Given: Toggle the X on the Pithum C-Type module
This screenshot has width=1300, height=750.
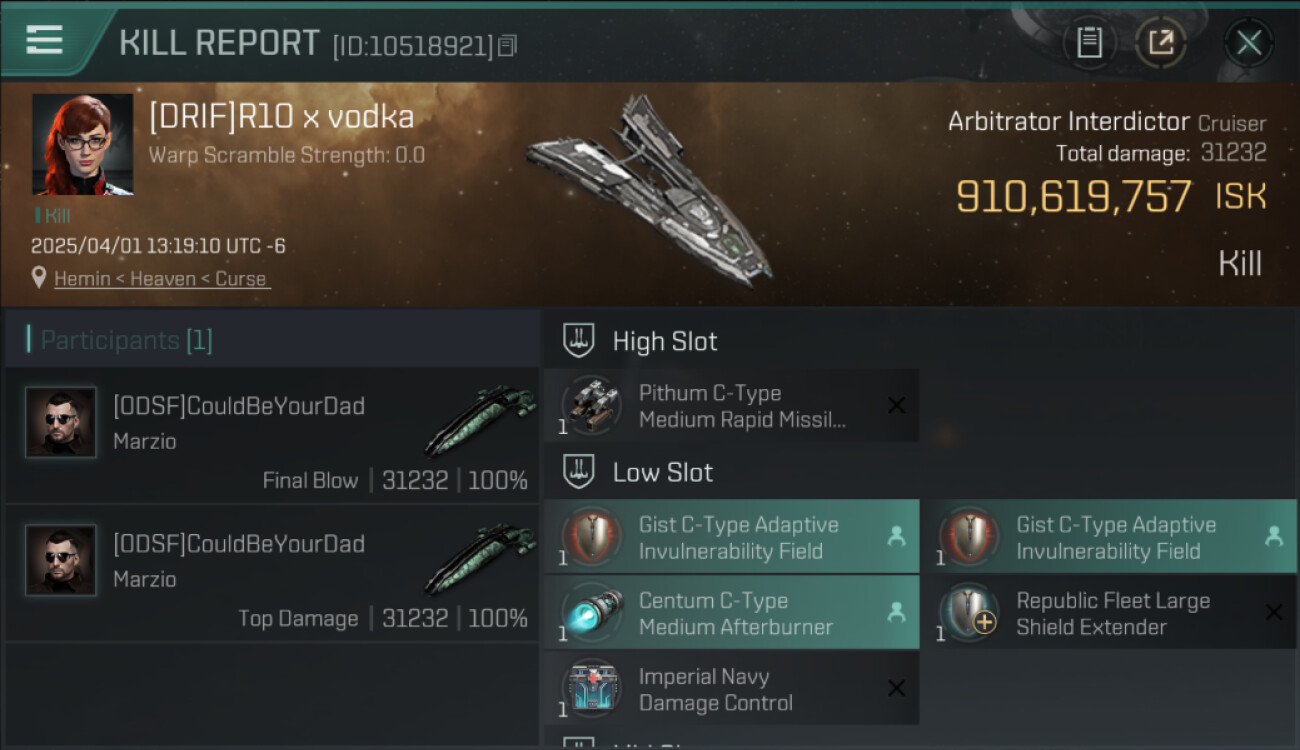Looking at the screenshot, I should click(897, 406).
